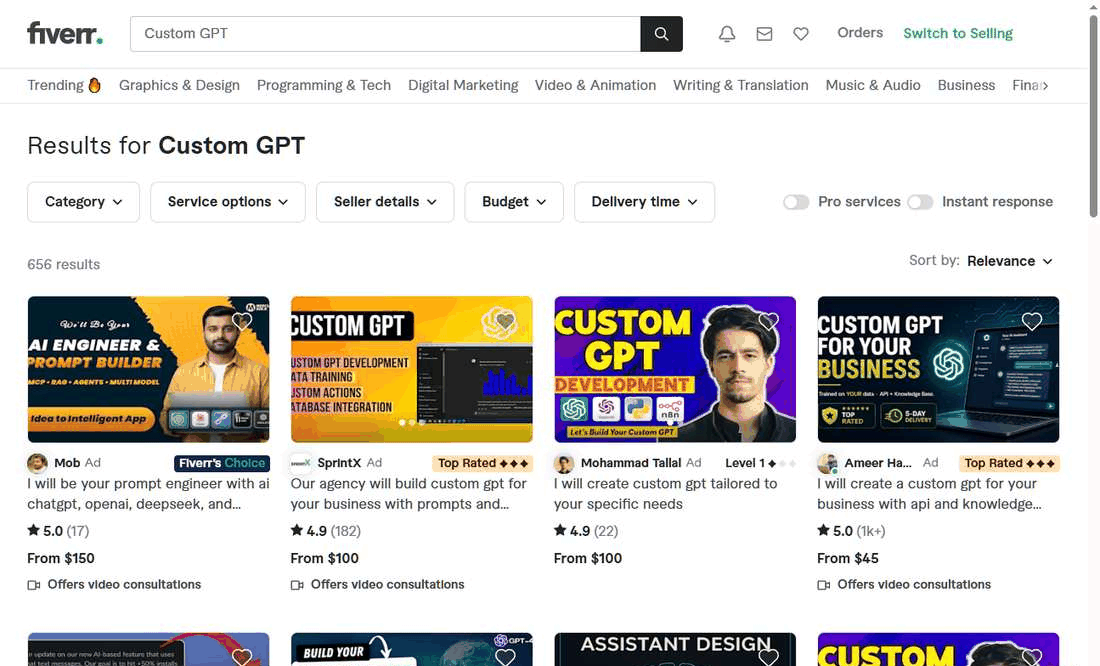Click video camera icon under SprintX gig
This screenshot has height=666, width=1100.
tap(297, 585)
